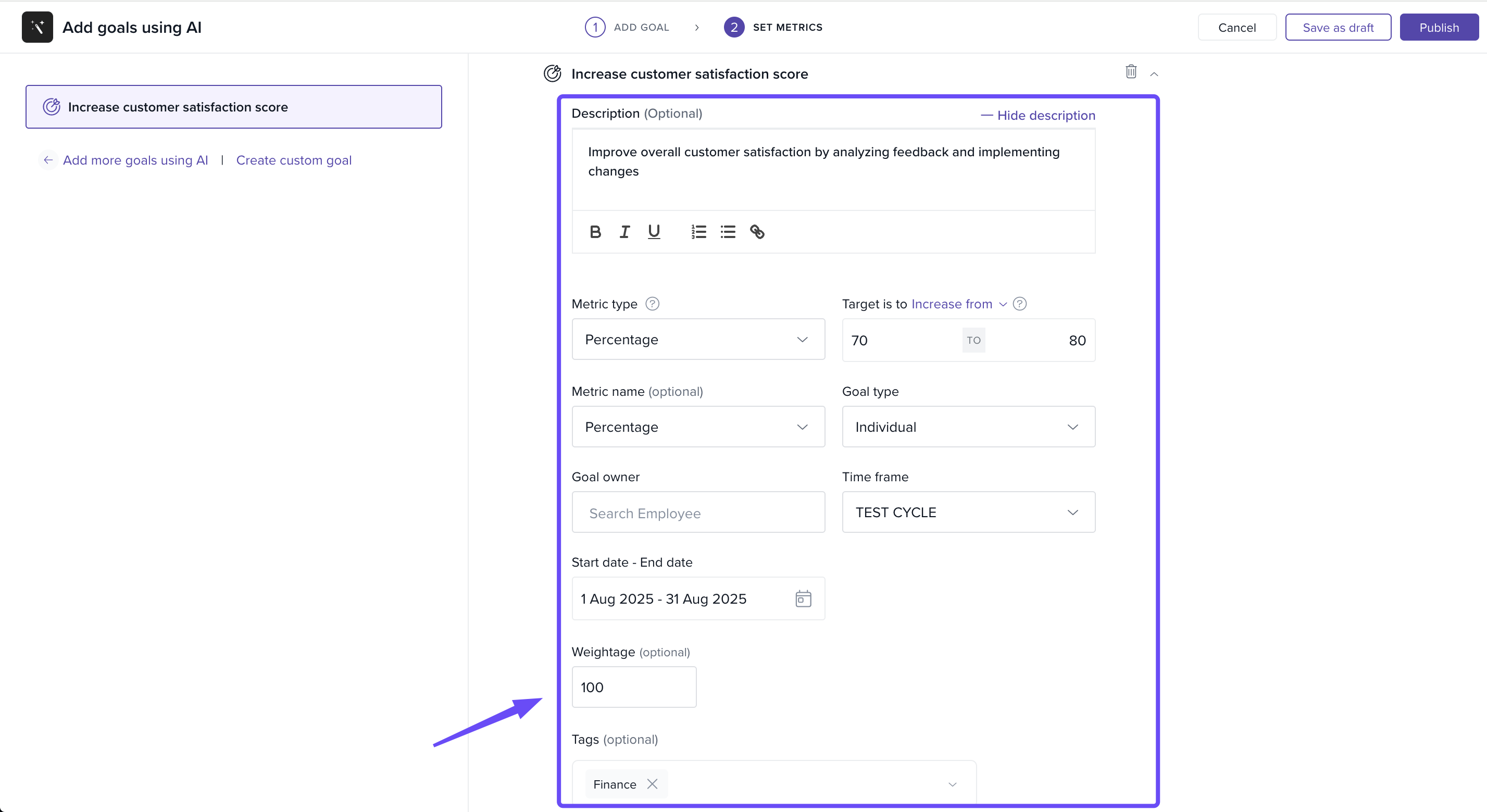Remove the Finance tag

(x=652, y=784)
